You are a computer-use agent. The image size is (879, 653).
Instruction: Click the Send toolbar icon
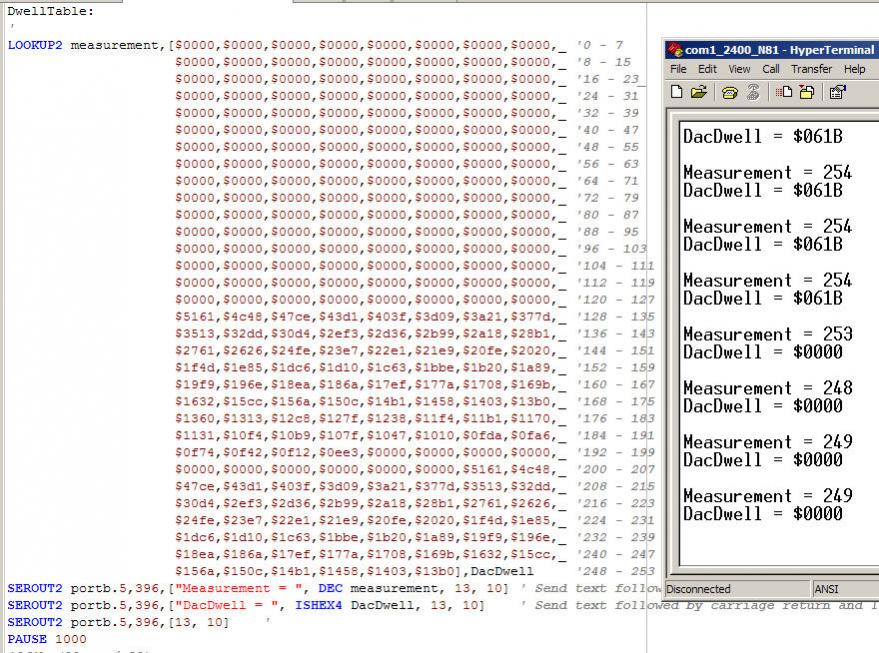pos(784,92)
